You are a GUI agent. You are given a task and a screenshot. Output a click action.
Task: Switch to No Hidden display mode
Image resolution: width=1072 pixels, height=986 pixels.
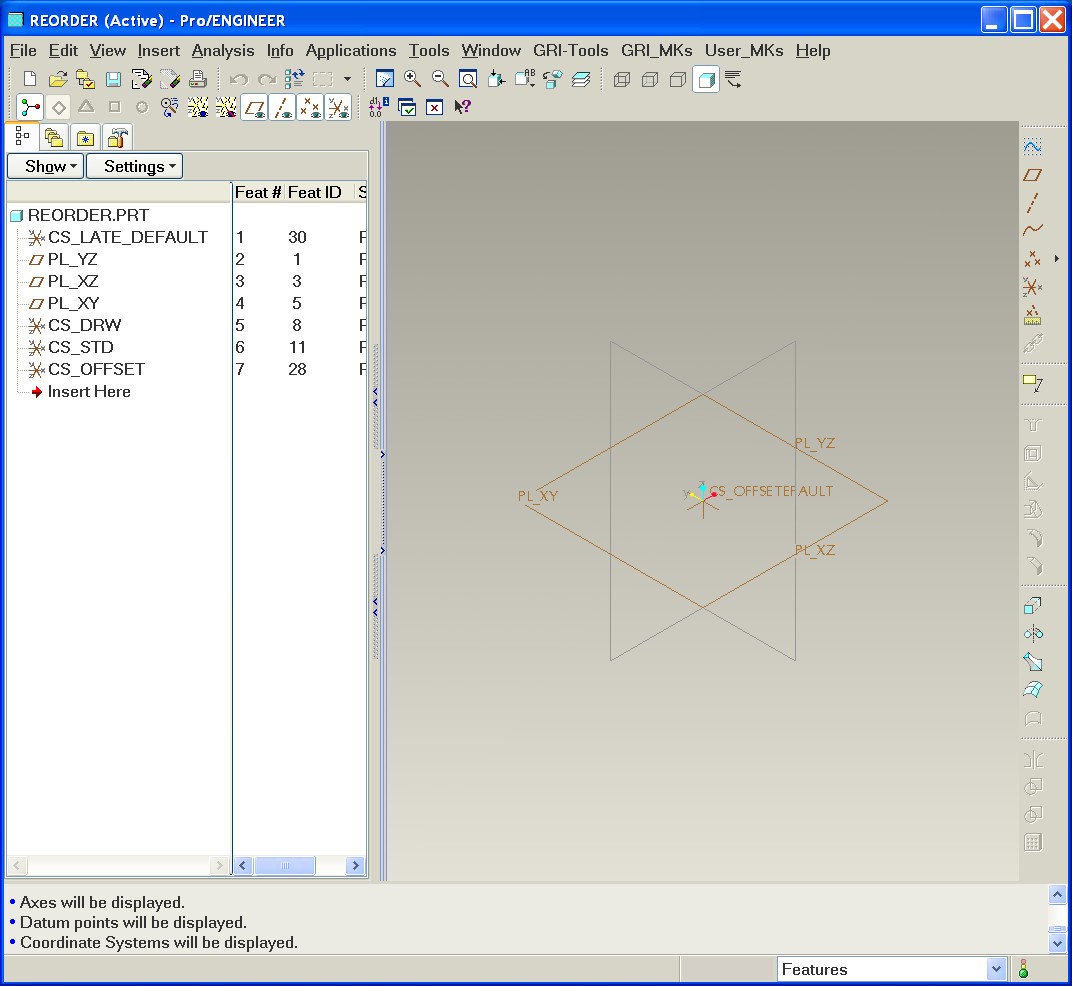click(x=678, y=80)
